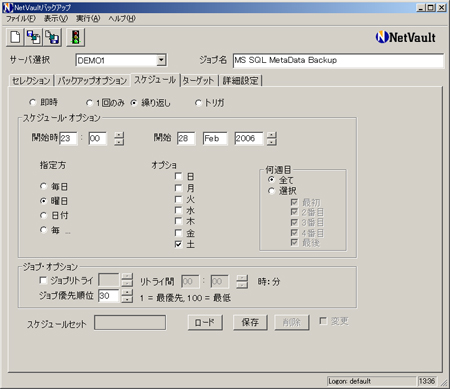The width and height of the screenshot is (450, 389).
Task: Select the 選択 radio in 何週目
Action: tap(271, 191)
